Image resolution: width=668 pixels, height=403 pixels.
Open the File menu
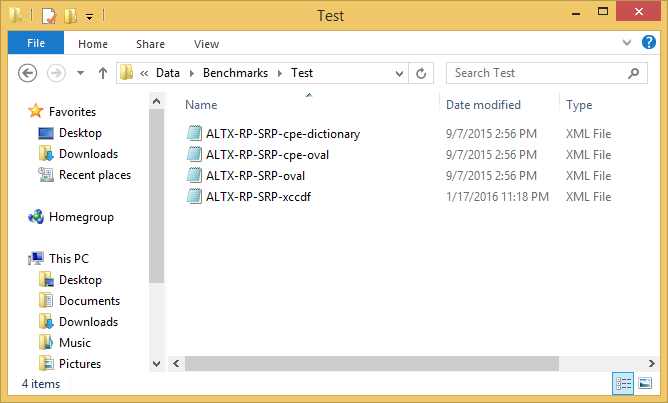pos(36,43)
